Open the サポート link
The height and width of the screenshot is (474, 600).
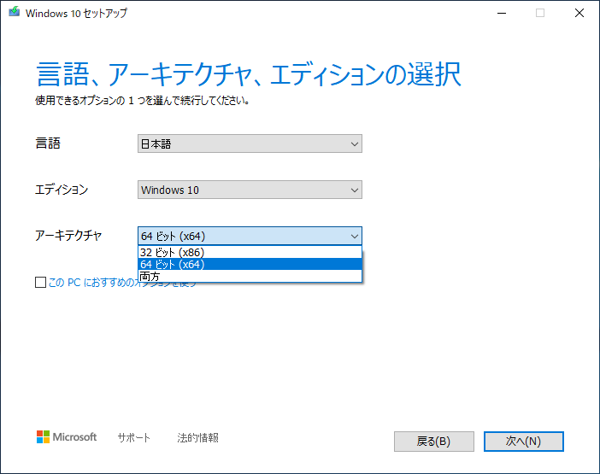[134, 438]
